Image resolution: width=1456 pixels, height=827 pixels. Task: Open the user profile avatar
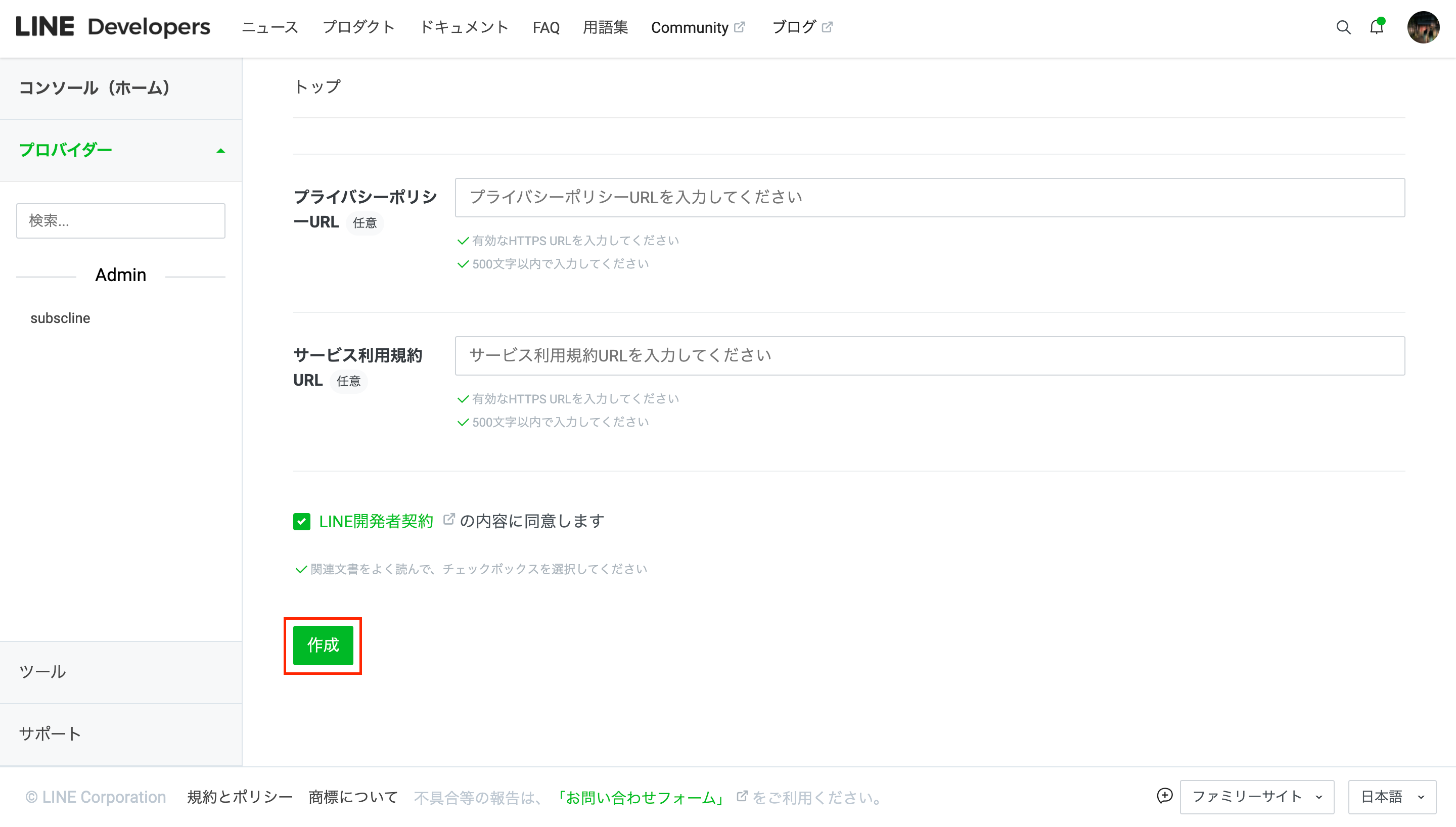click(x=1423, y=27)
